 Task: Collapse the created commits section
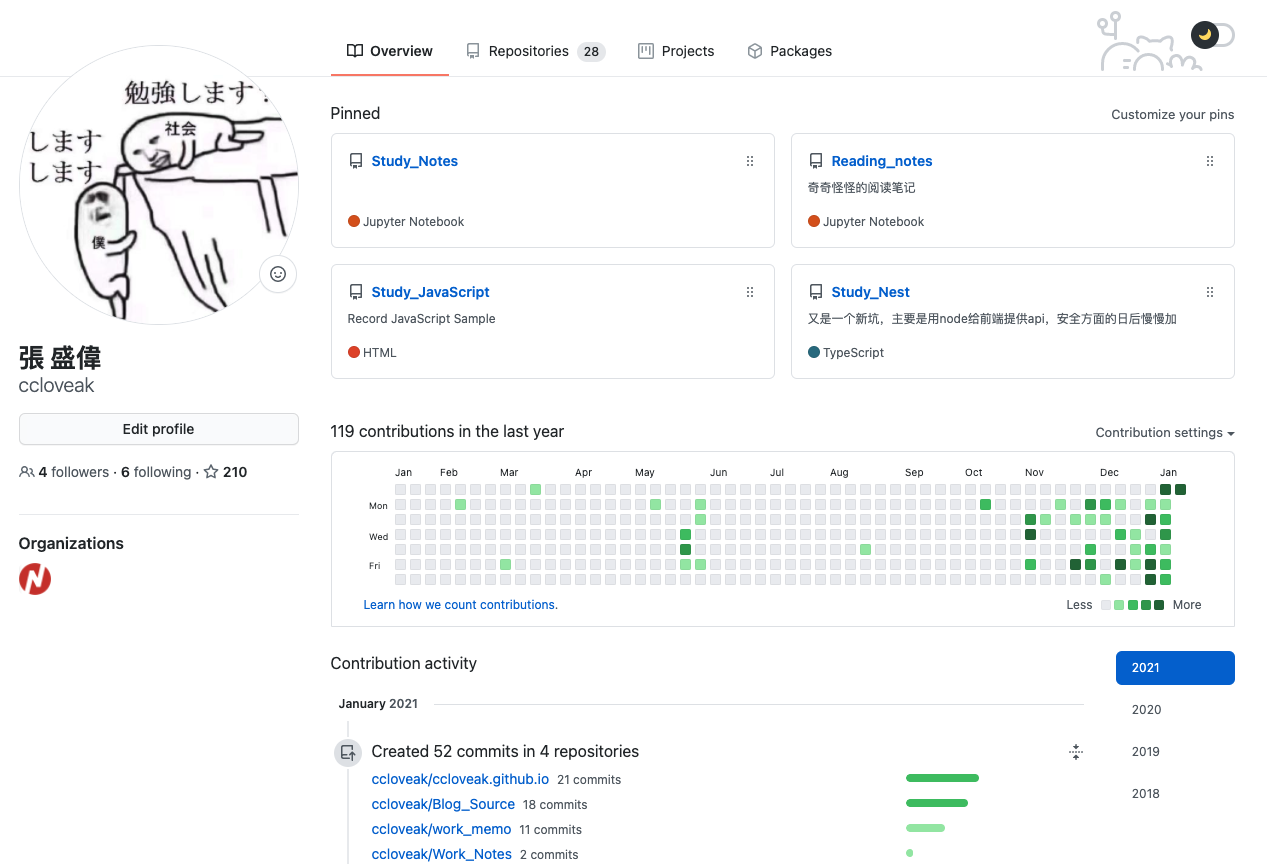click(x=1076, y=752)
